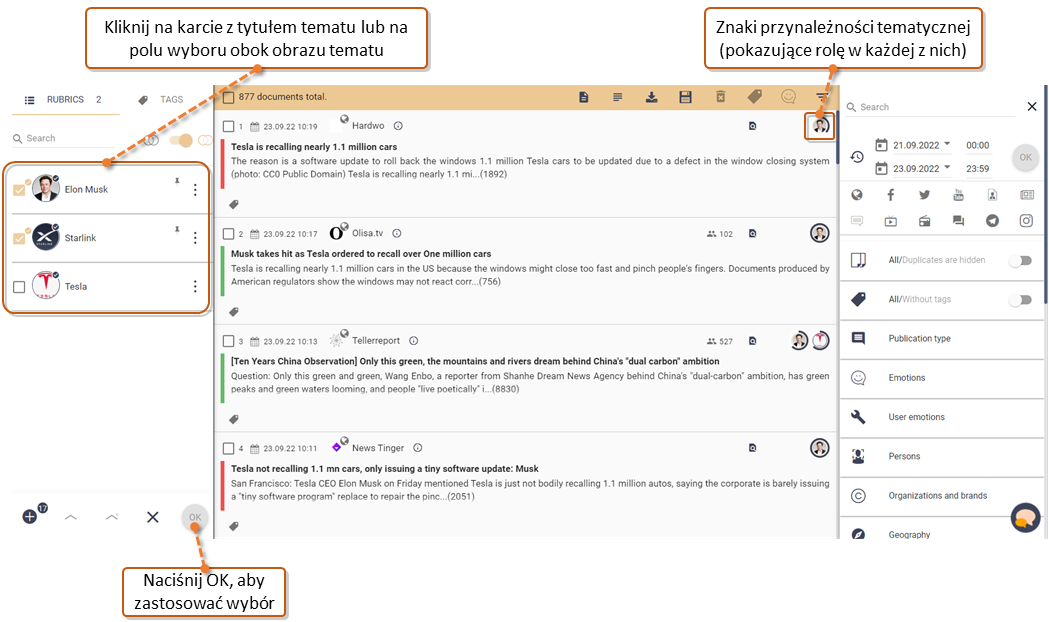The height and width of the screenshot is (622, 1049).
Task: Filter by web globe source
Action: 856,195
